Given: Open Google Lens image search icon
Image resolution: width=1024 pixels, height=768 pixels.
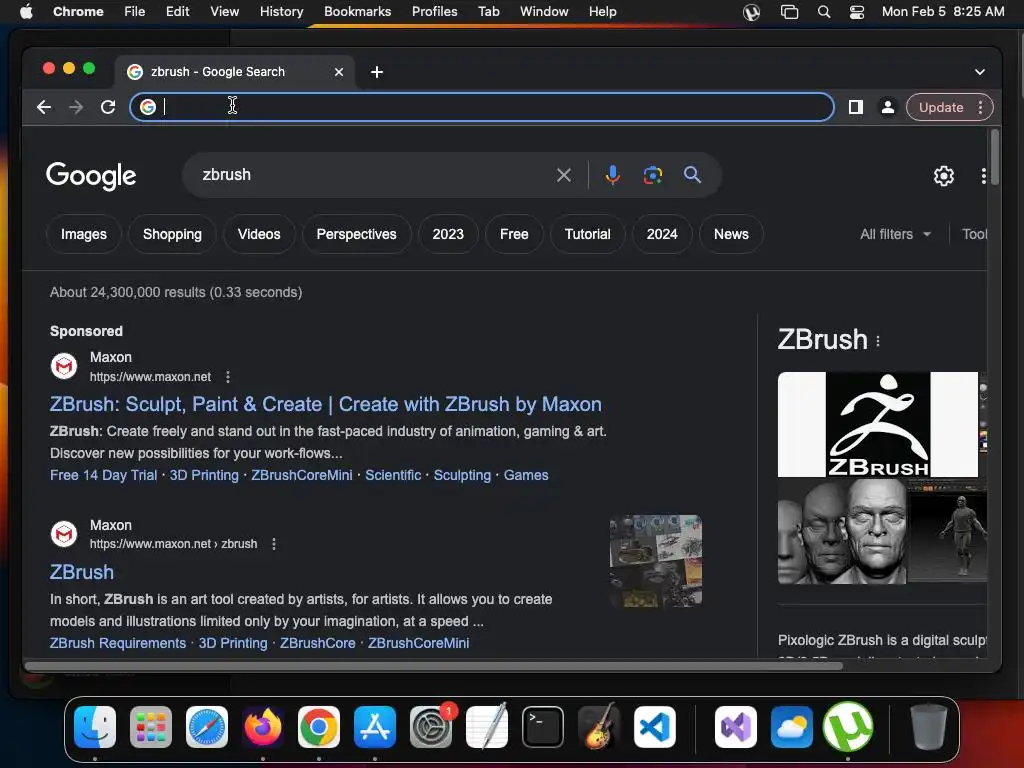Looking at the screenshot, I should (652, 175).
